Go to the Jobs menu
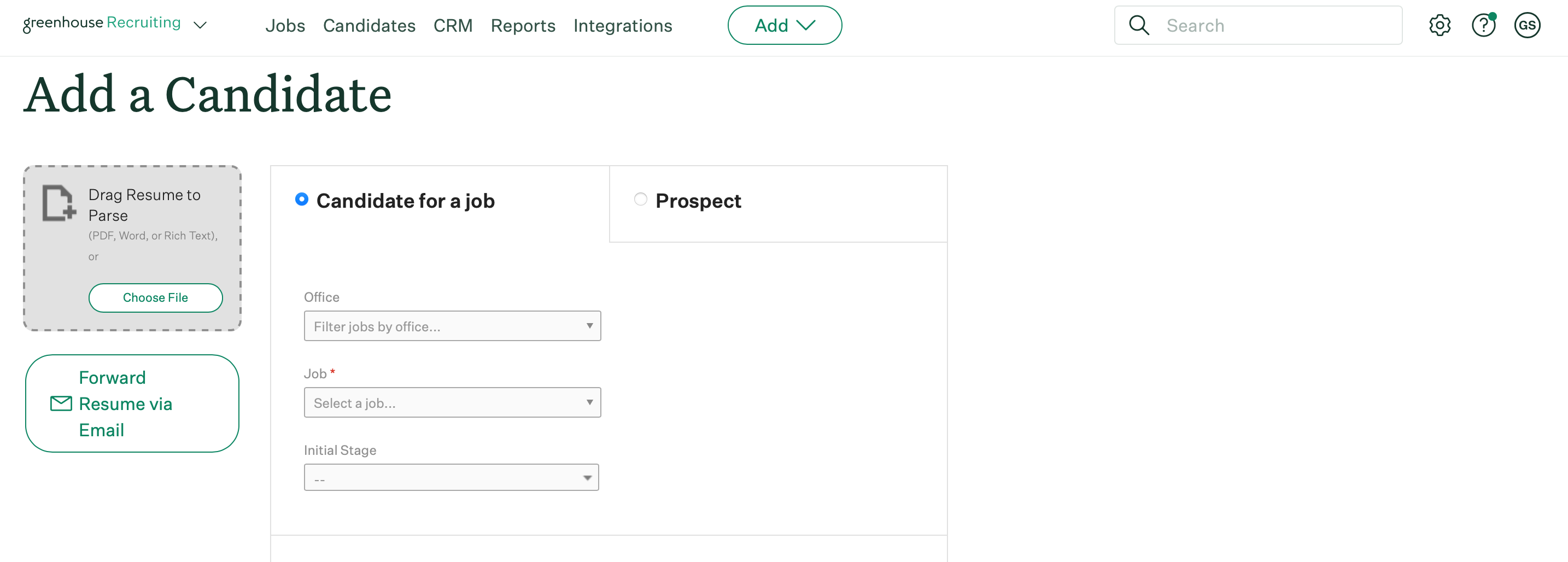The width and height of the screenshot is (1568, 562). point(285,26)
